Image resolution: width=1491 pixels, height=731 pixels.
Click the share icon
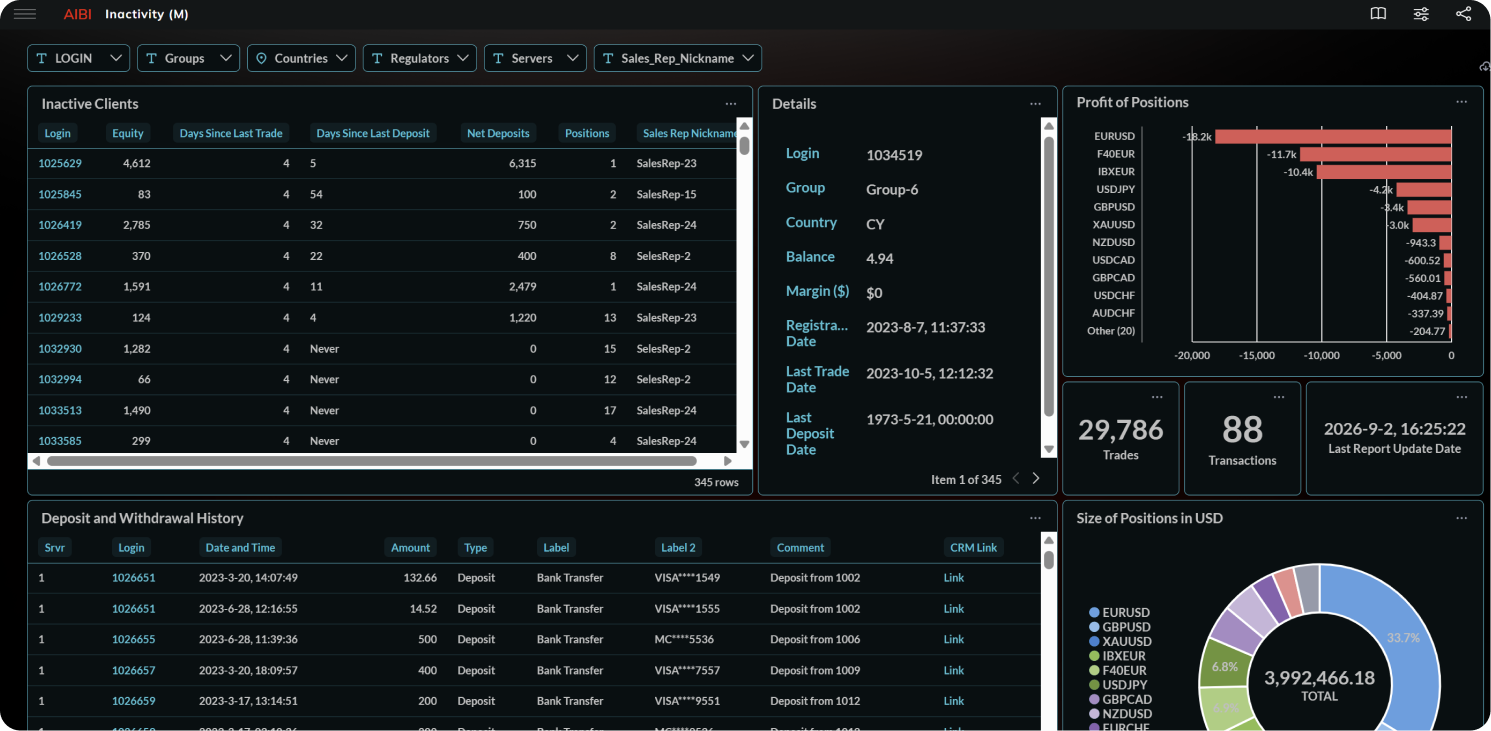1463,14
